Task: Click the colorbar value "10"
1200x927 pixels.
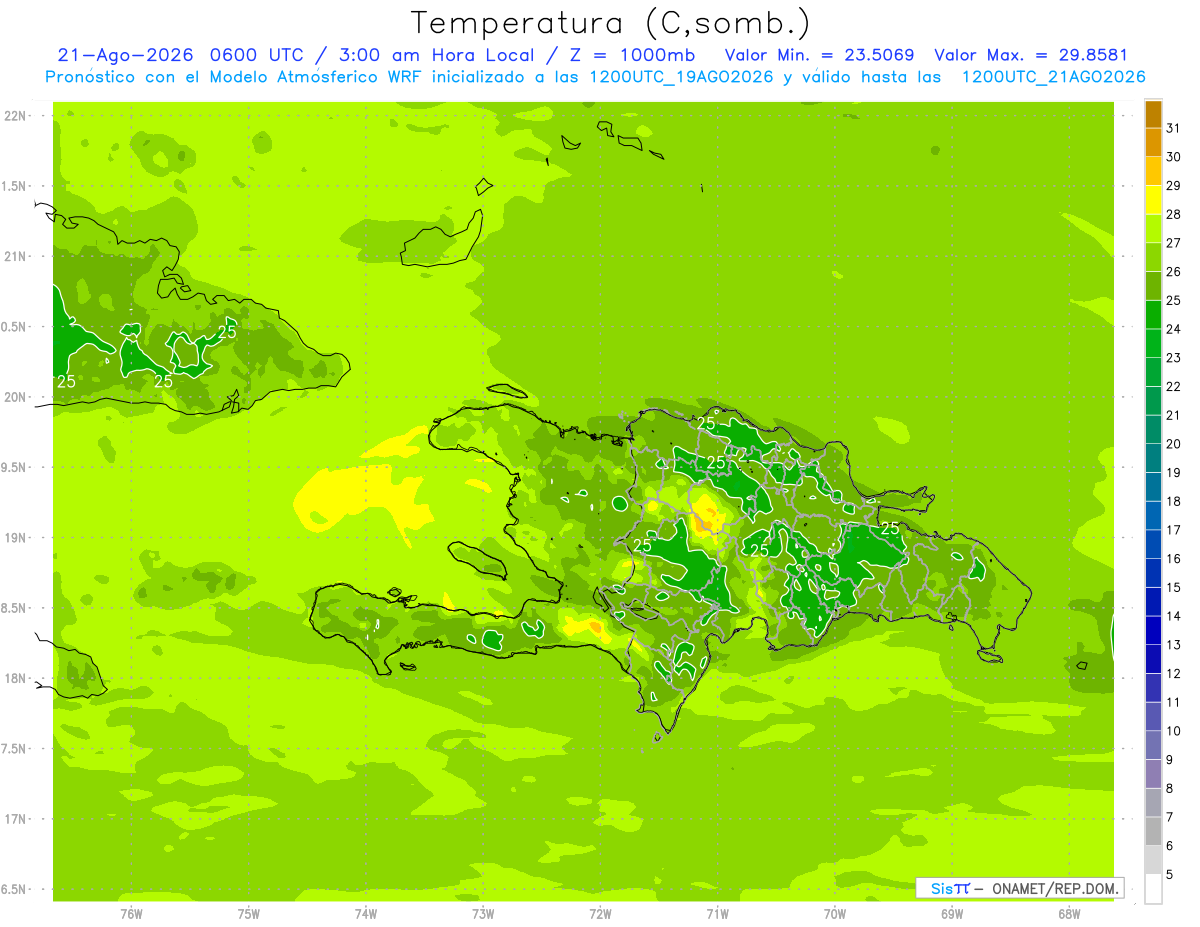Action: coord(1173,731)
